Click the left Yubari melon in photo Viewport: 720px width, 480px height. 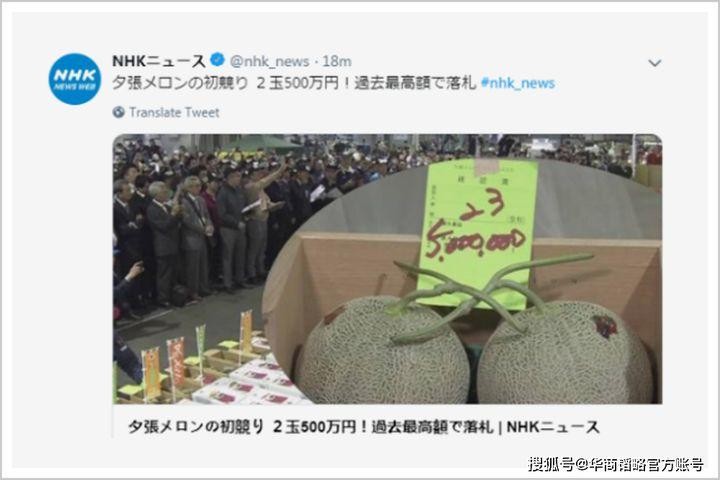(x=382, y=350)
